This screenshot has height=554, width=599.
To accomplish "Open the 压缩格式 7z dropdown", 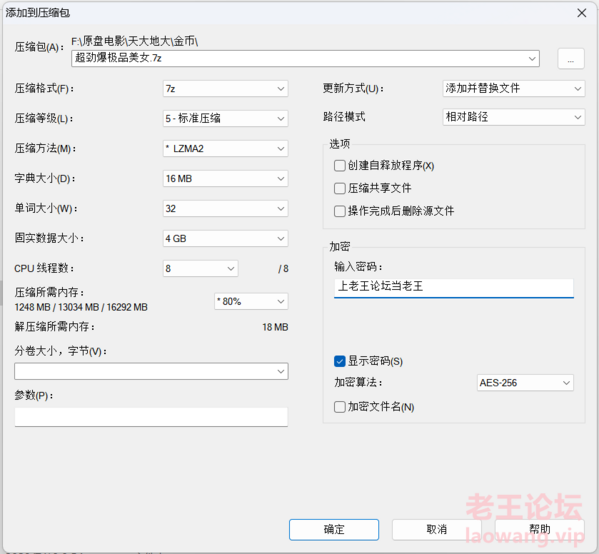I will coord(225,89).
